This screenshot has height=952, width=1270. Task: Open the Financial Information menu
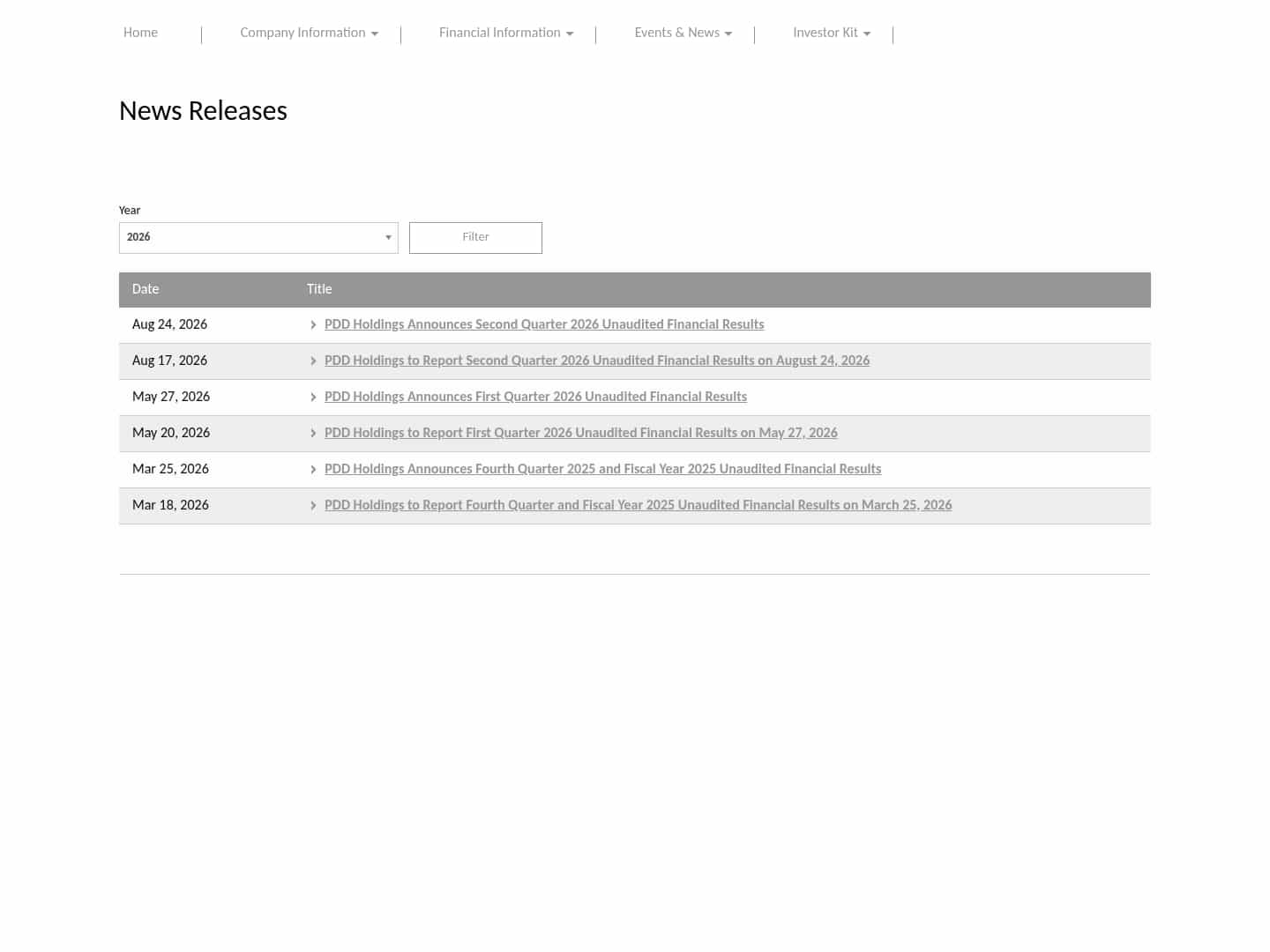click(506, 33)
